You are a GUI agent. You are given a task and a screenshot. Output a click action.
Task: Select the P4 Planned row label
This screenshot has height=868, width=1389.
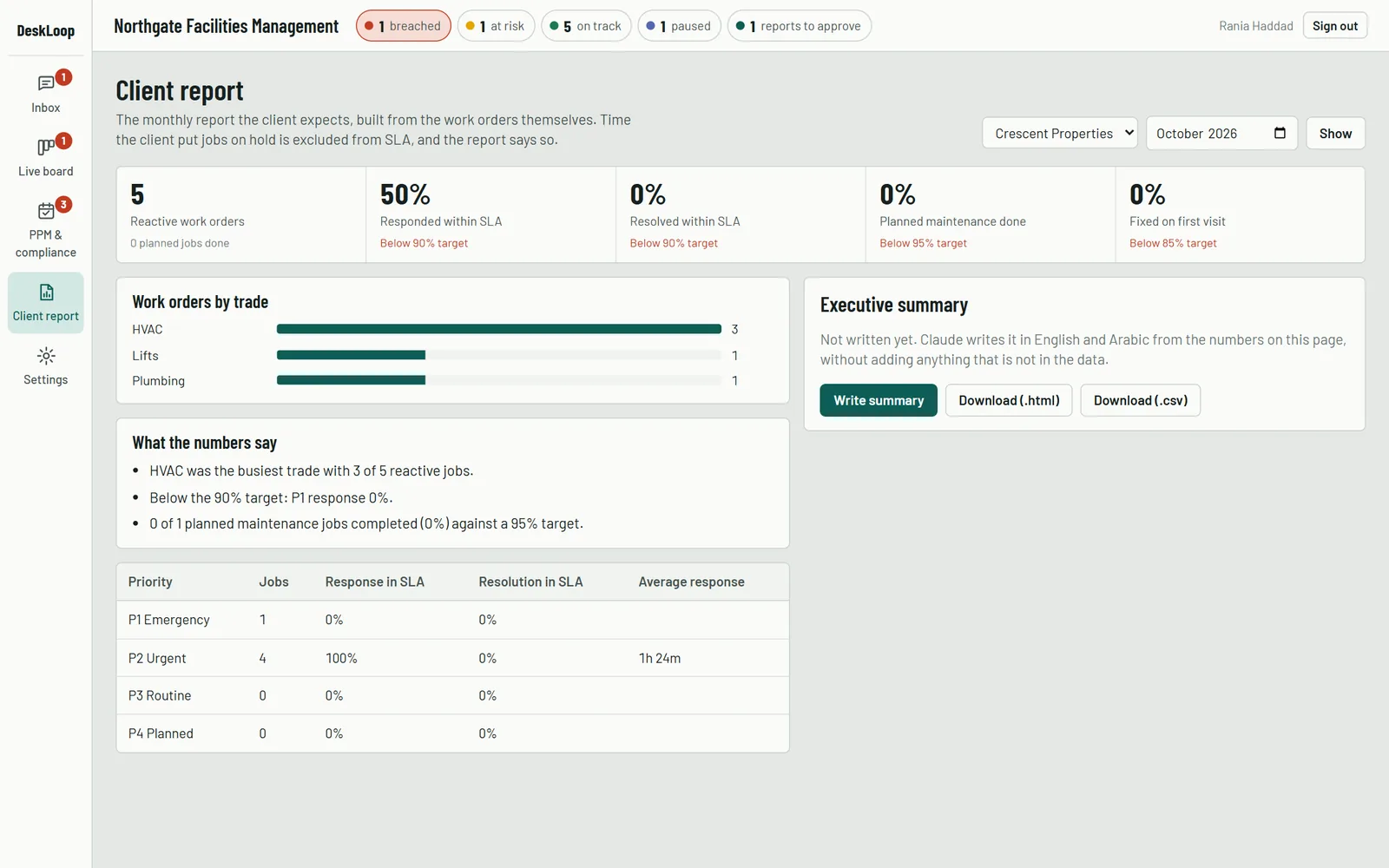[x=161, y=733]
